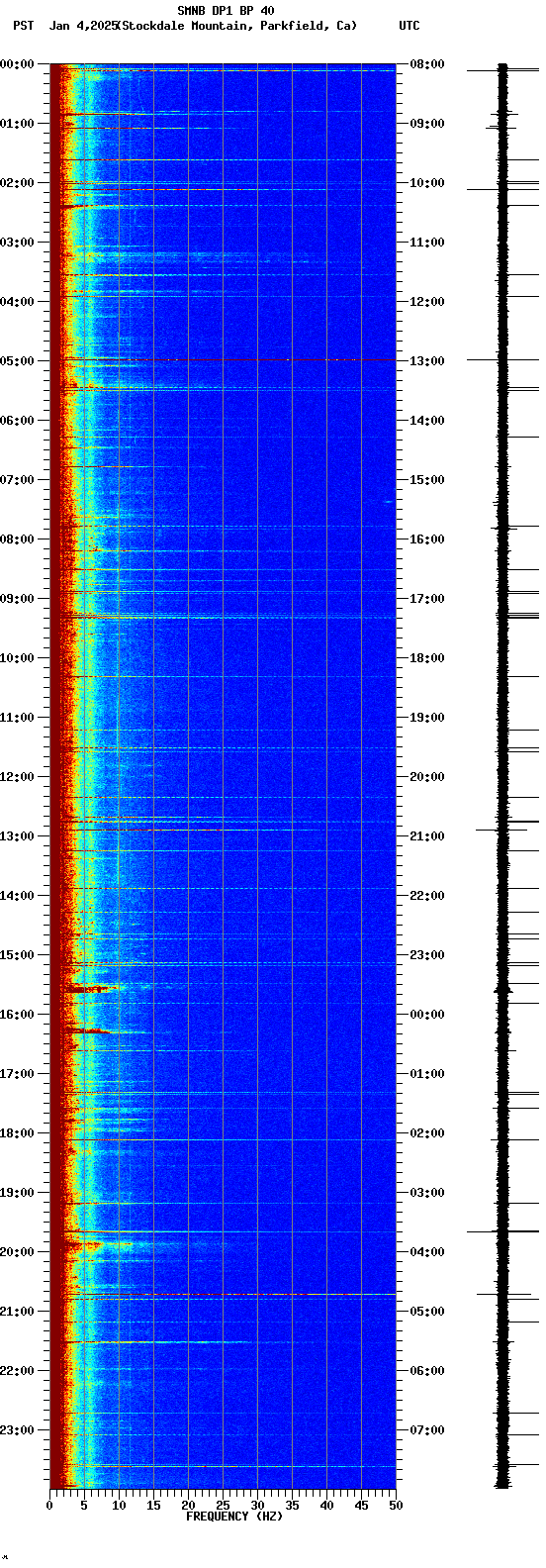Click the UTC "10:00" time label
Viewport: 546px width, 1568px height.
pos(427,183)
